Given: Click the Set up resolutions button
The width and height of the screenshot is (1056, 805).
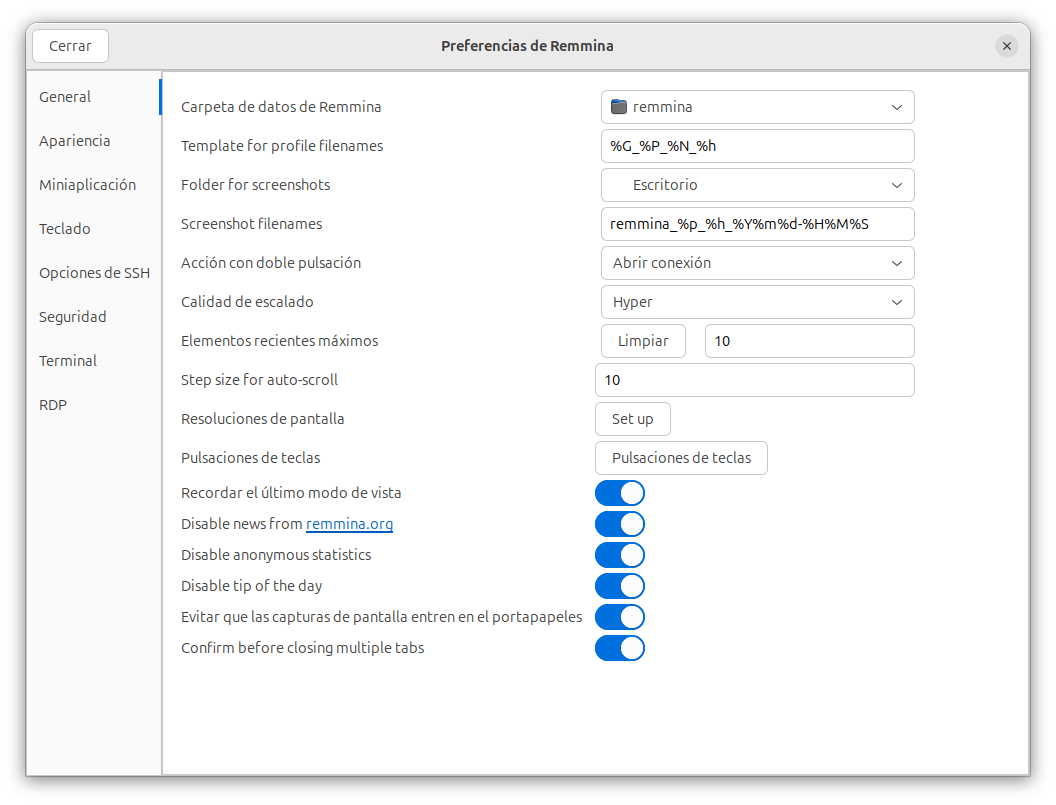Looking at the screenshot, I should 632,419.
